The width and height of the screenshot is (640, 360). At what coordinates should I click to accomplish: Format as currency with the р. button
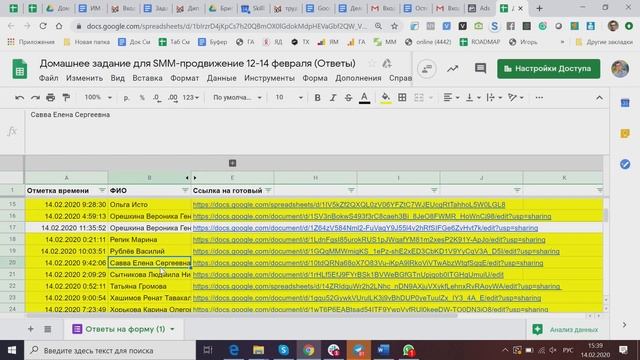[x=127, y=98]
